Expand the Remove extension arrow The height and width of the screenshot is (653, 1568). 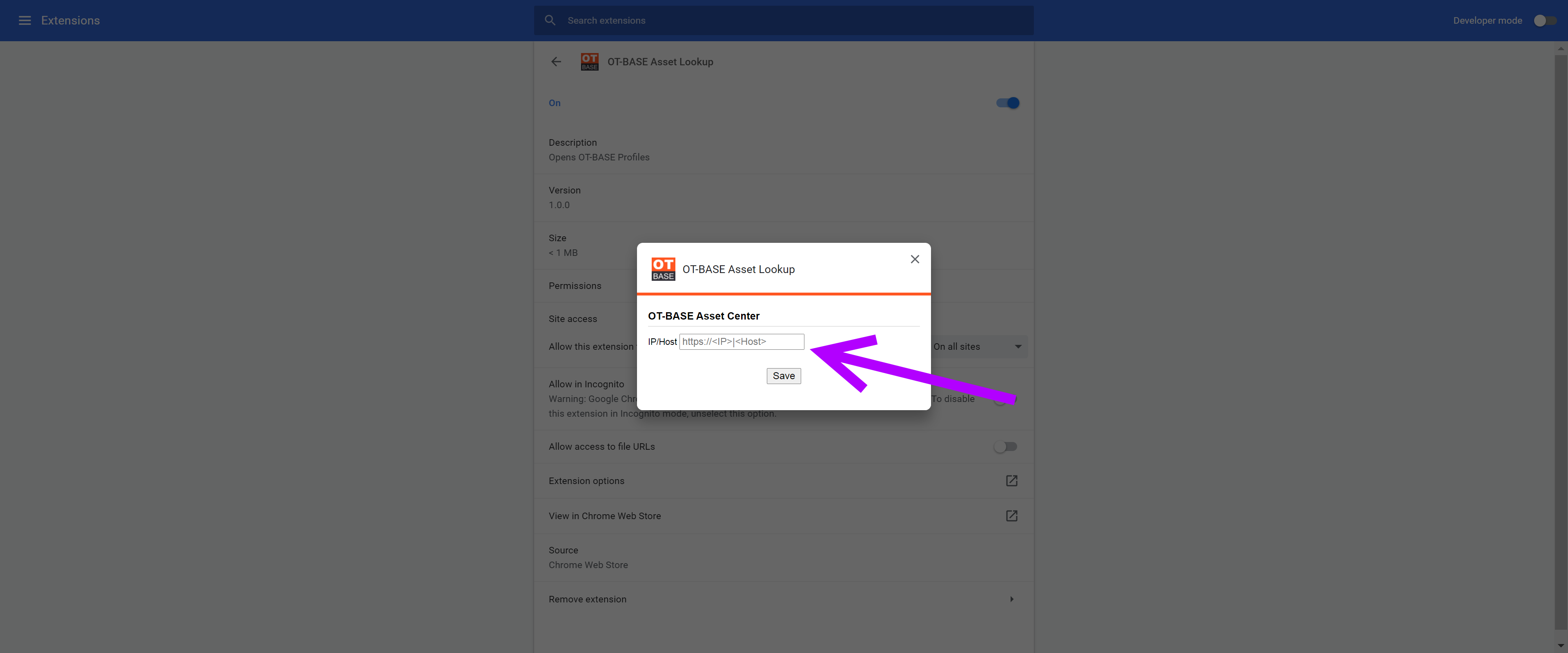[1012, 600]
